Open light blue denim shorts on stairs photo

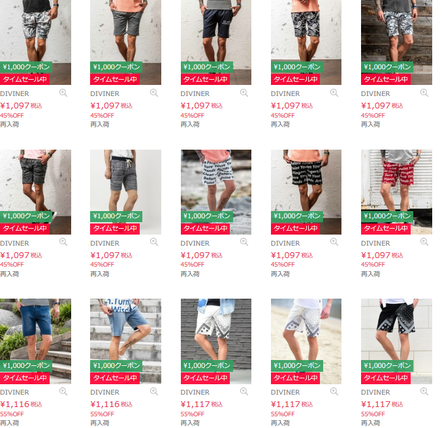click(x=125, y=341)
